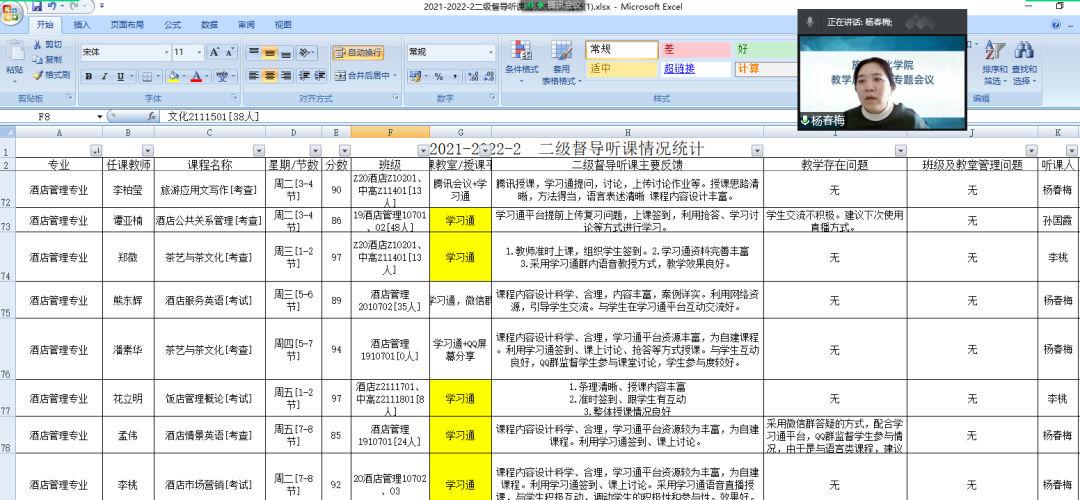Image resolution: width=1080 pixels, height=500 pixels.
Task: Click the 文 phonetic guide icon
Action: [x=222, y=76]
